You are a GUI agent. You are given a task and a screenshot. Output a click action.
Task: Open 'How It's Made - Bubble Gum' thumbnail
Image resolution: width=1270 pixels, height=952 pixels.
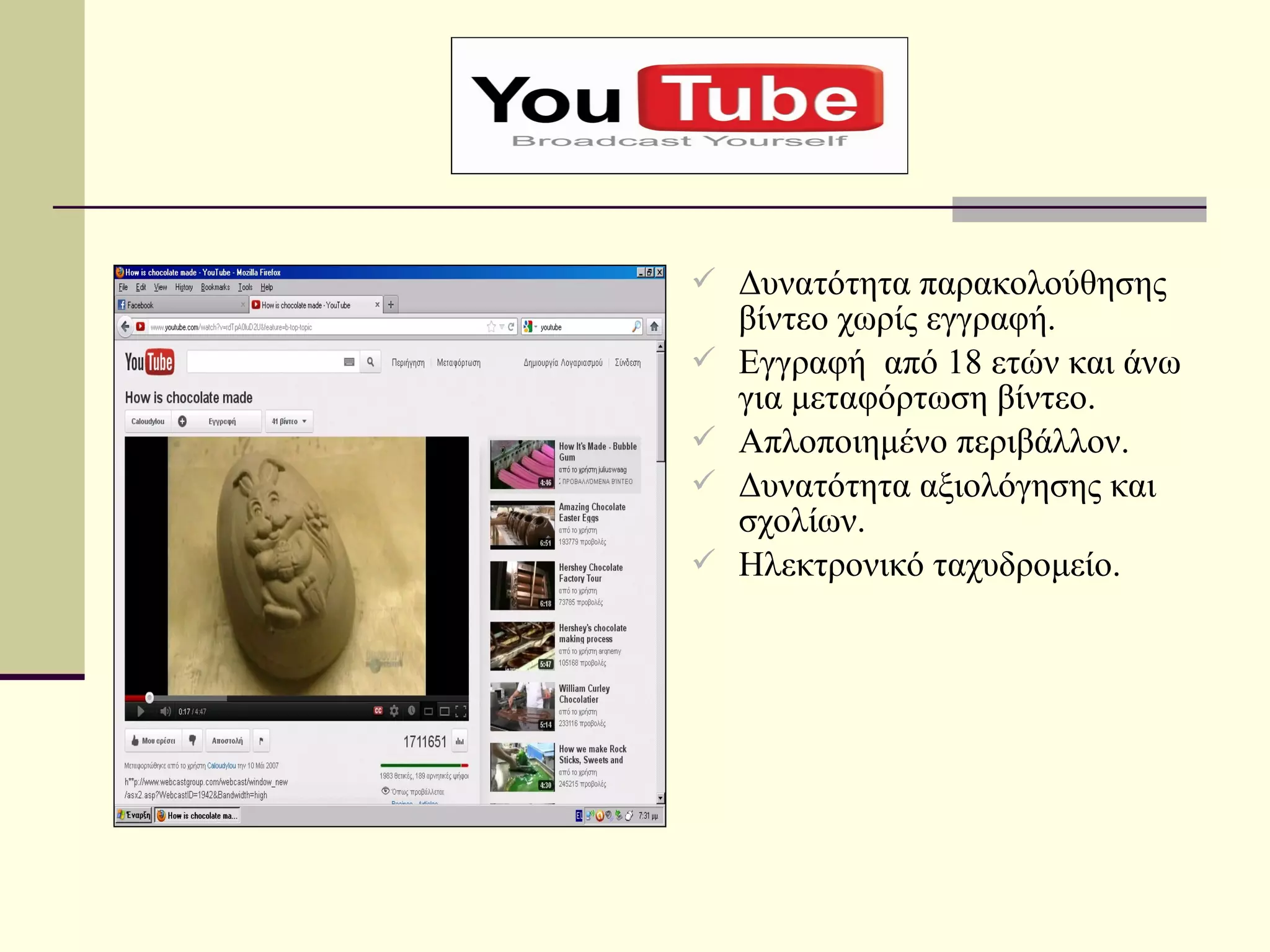tap(522, 465)
